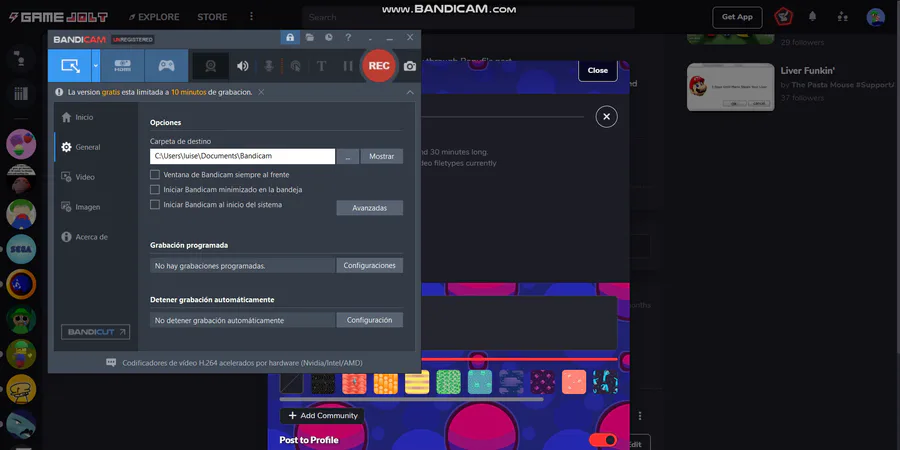
Task: Open the Avanzadas options
Action: coord(370,208)
